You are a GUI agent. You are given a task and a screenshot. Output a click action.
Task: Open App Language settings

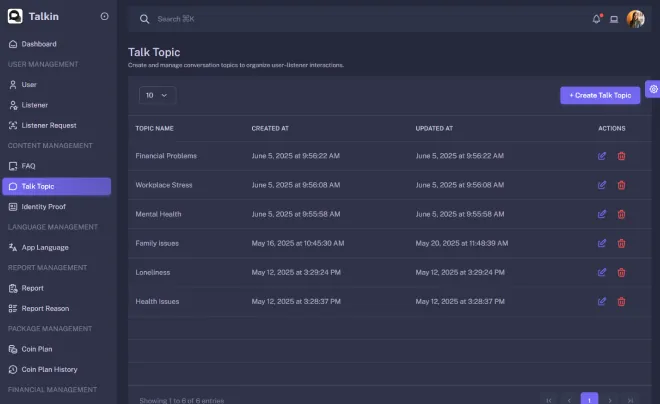click(56, 247)
